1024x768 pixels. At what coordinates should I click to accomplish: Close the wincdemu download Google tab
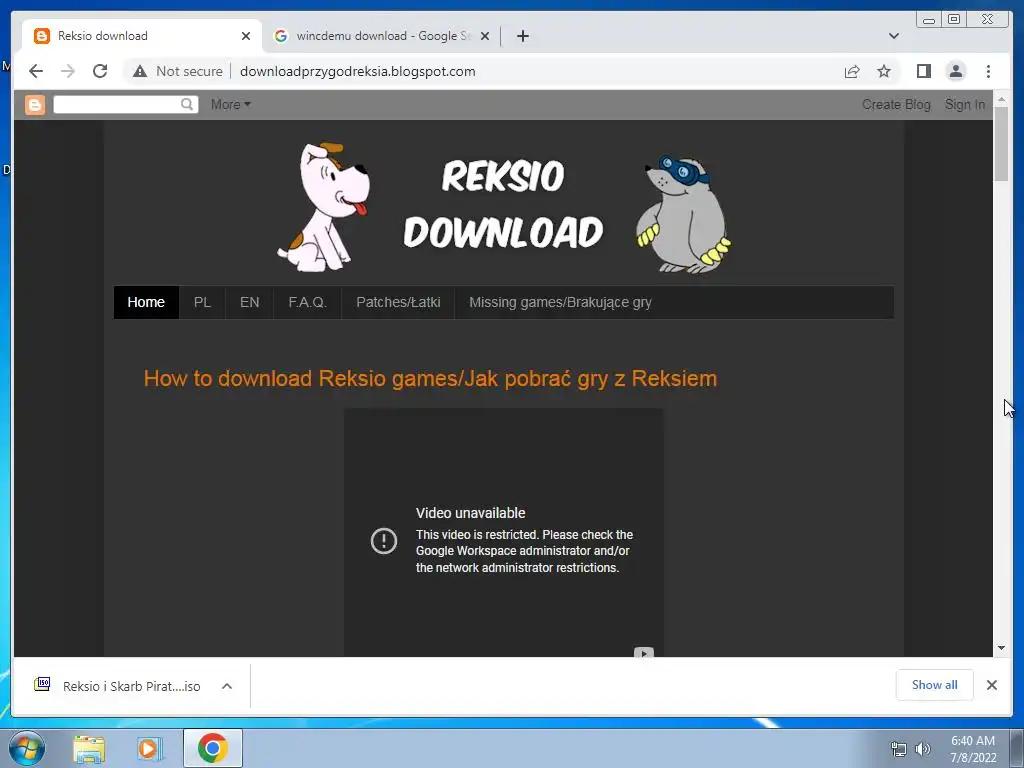pos(485,36)
